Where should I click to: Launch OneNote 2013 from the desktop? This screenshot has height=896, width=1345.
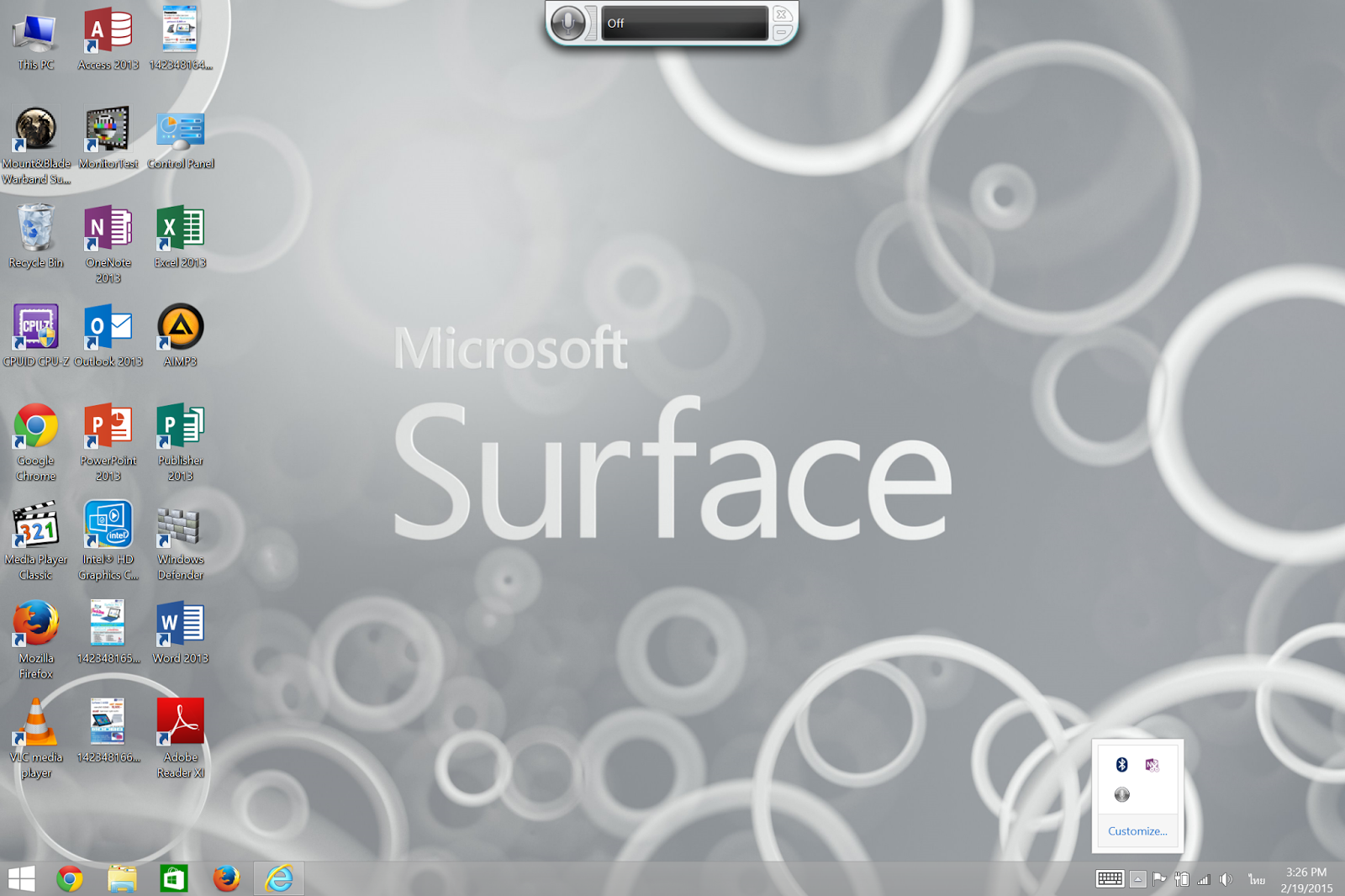coord(108,245)
